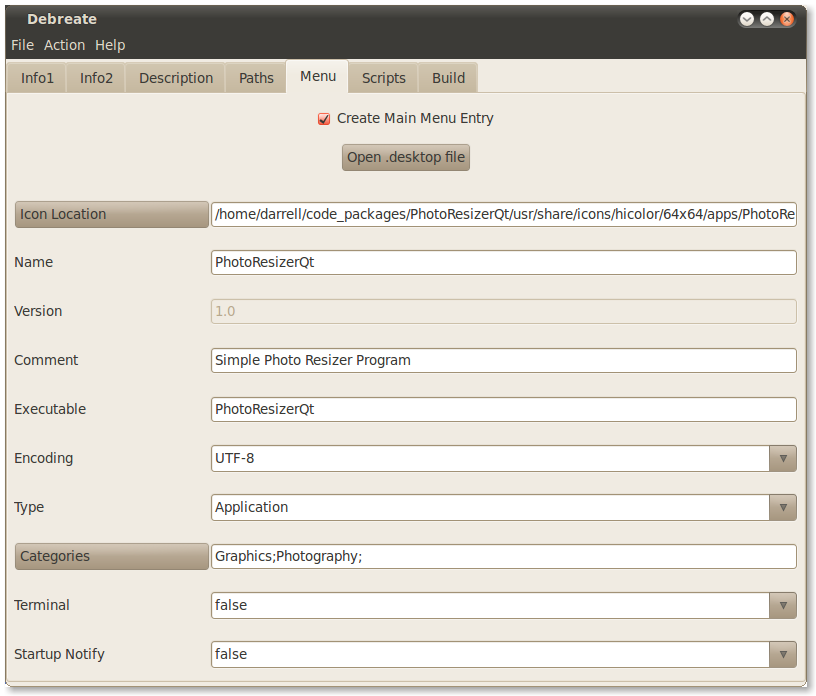Click the Open .desktop file button
Viewport: 816px width, 696px height.
(405, 158)
